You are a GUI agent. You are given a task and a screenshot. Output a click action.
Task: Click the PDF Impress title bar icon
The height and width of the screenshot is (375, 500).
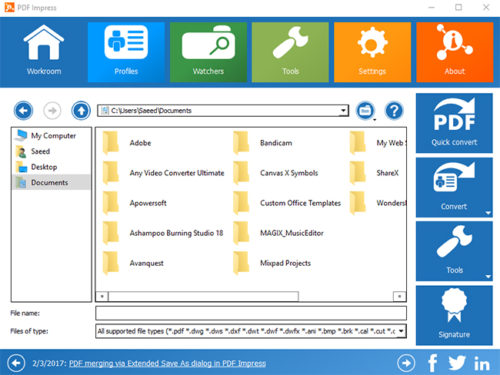(9, 7)
